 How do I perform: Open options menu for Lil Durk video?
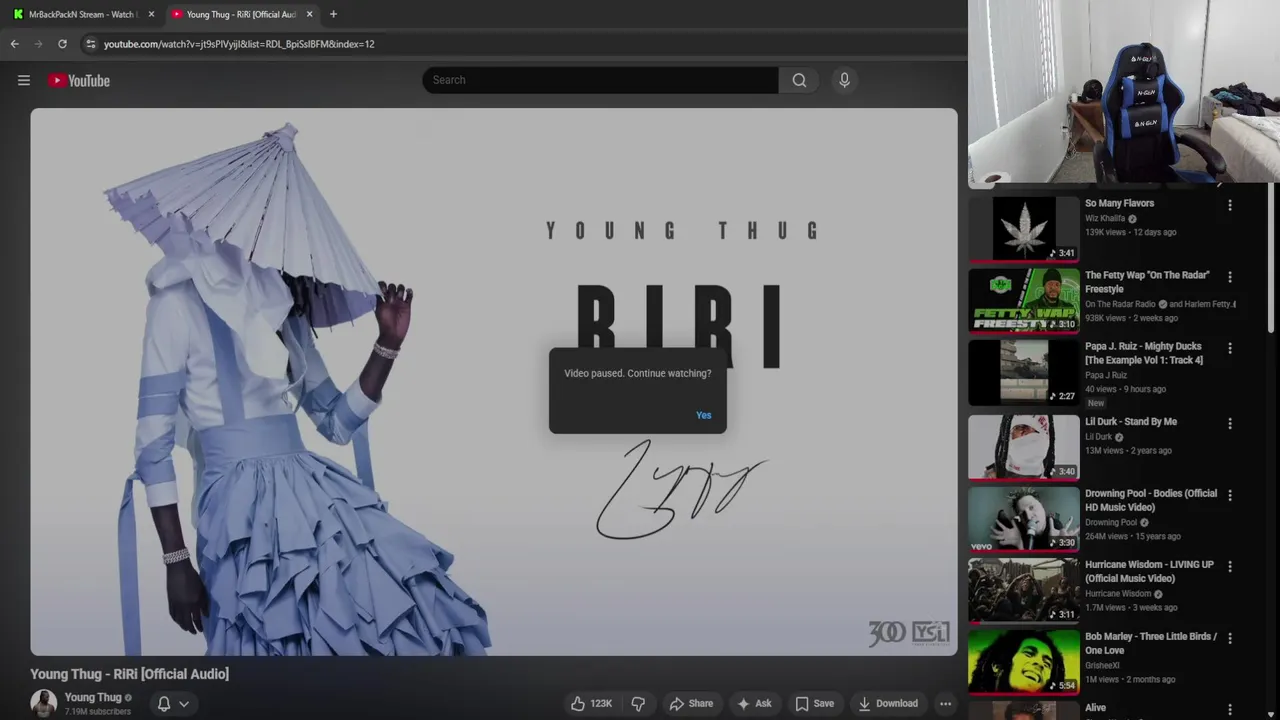pyautogui.click(x=1230, y=423)
